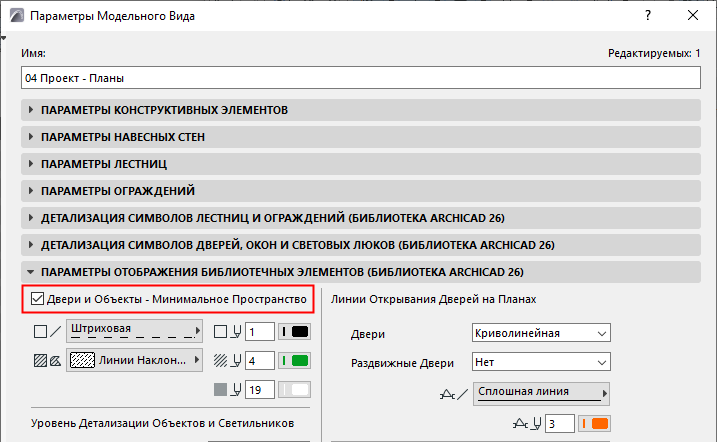
Task: Open the Раздвижные Двери dropdown set to Нет
Action: 541,362
